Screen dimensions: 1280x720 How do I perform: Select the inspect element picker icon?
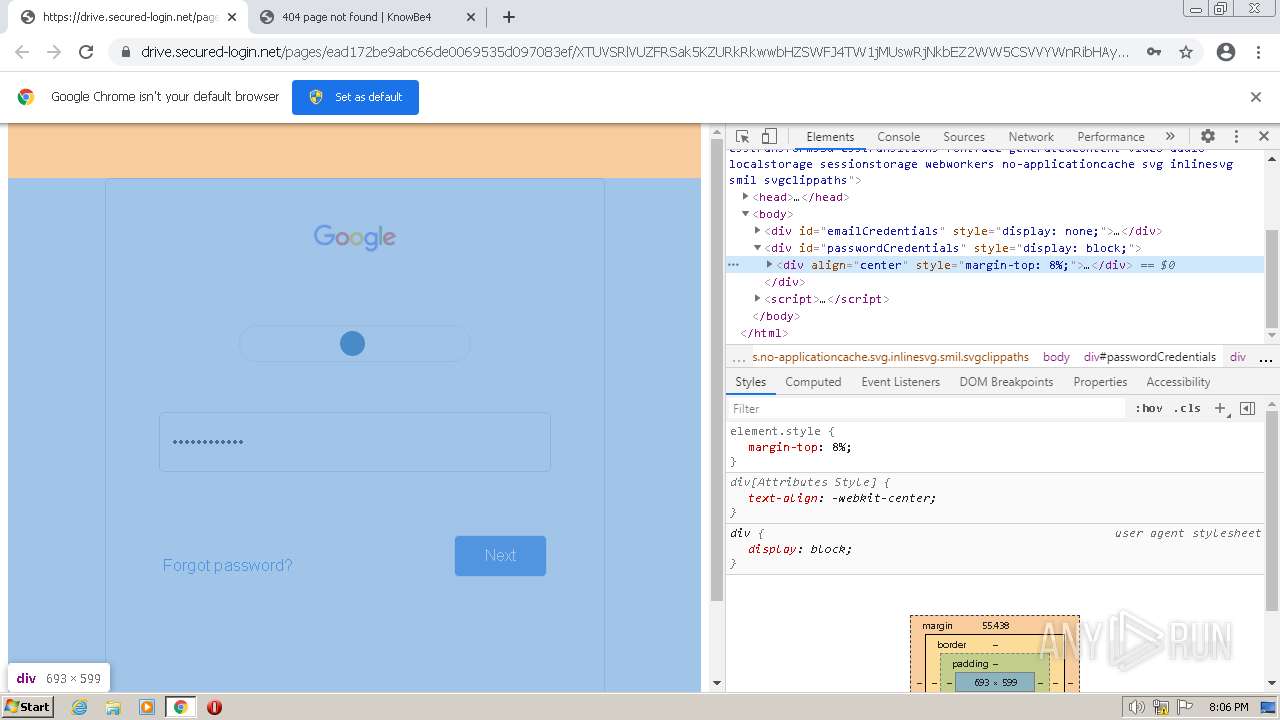(742, 136)
